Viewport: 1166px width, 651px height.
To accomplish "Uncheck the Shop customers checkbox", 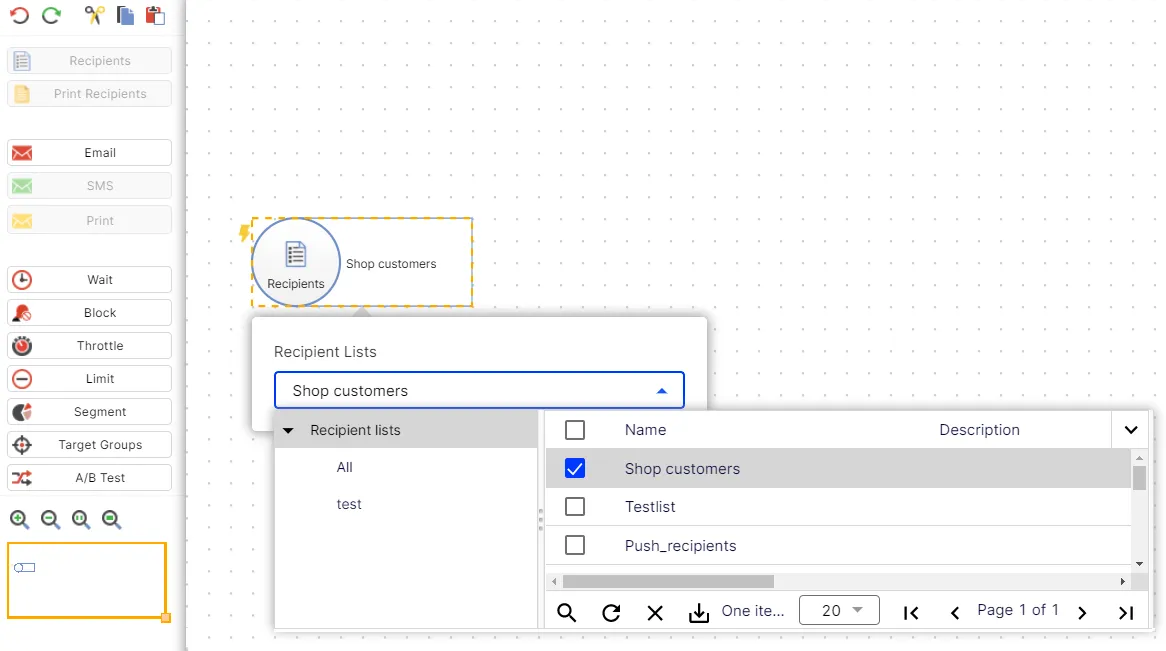I will [x=575, y=469].
